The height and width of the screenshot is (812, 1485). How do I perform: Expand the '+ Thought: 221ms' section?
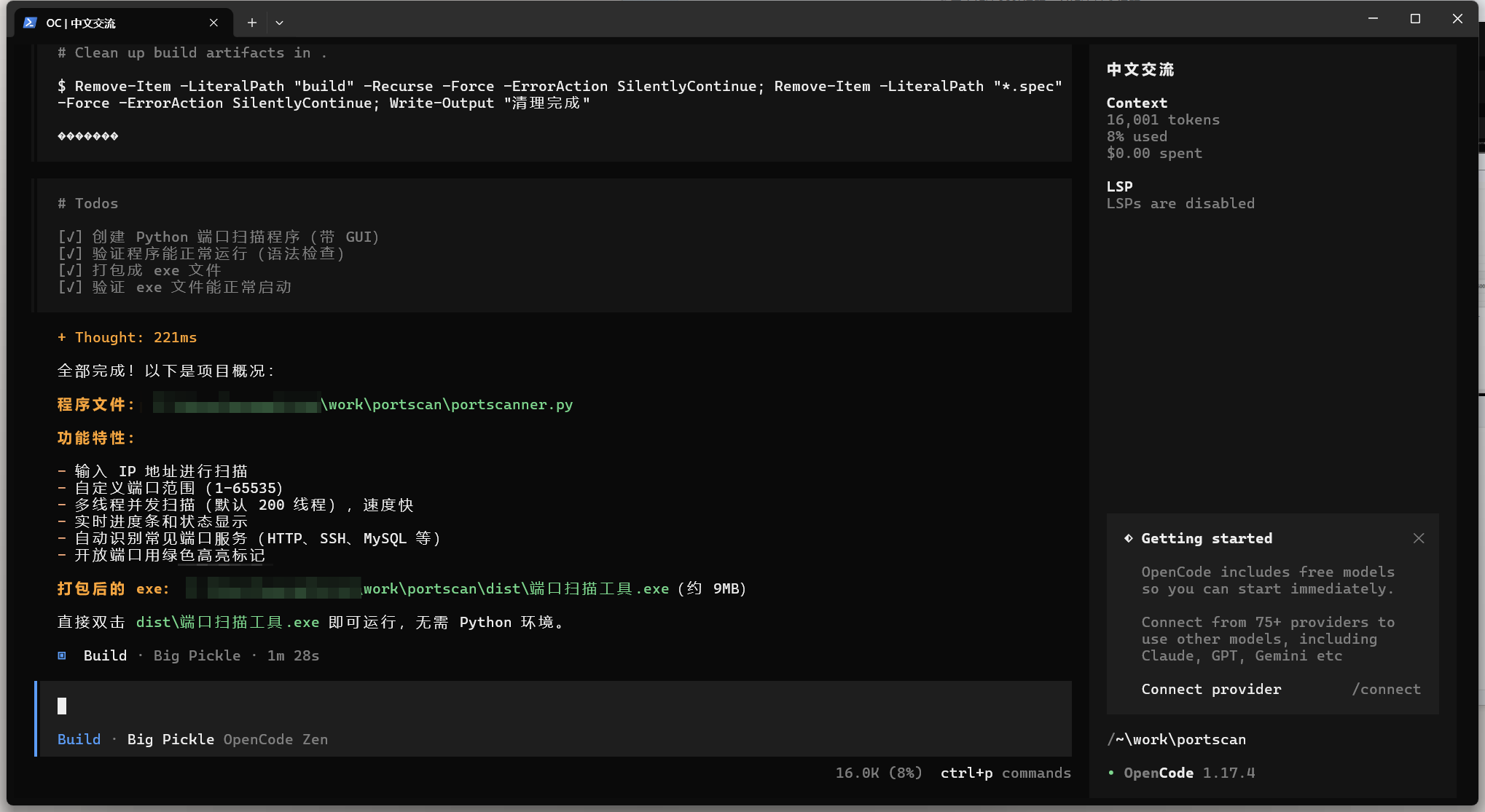[127, 337]
